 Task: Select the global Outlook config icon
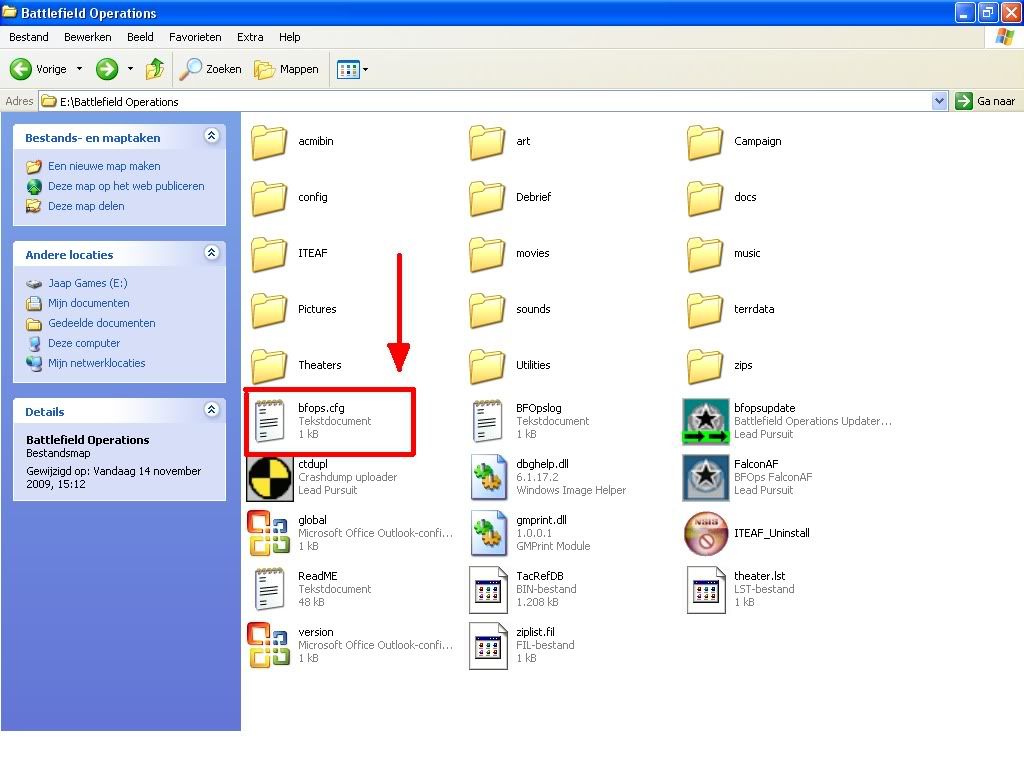click(269, 533)
